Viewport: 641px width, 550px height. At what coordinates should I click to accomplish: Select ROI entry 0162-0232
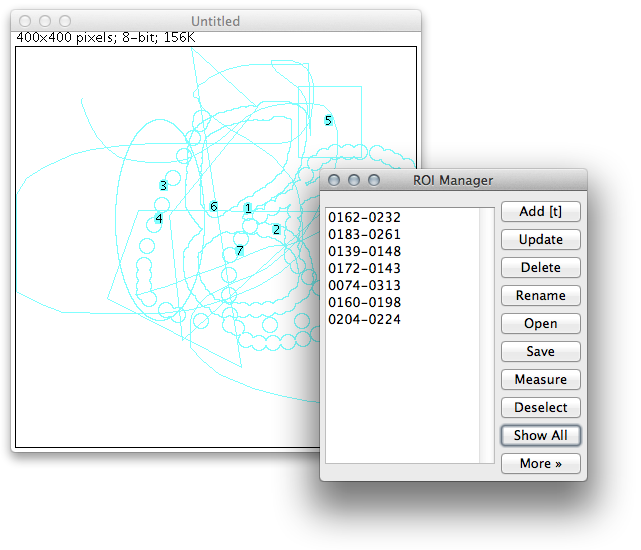[402, 217]
